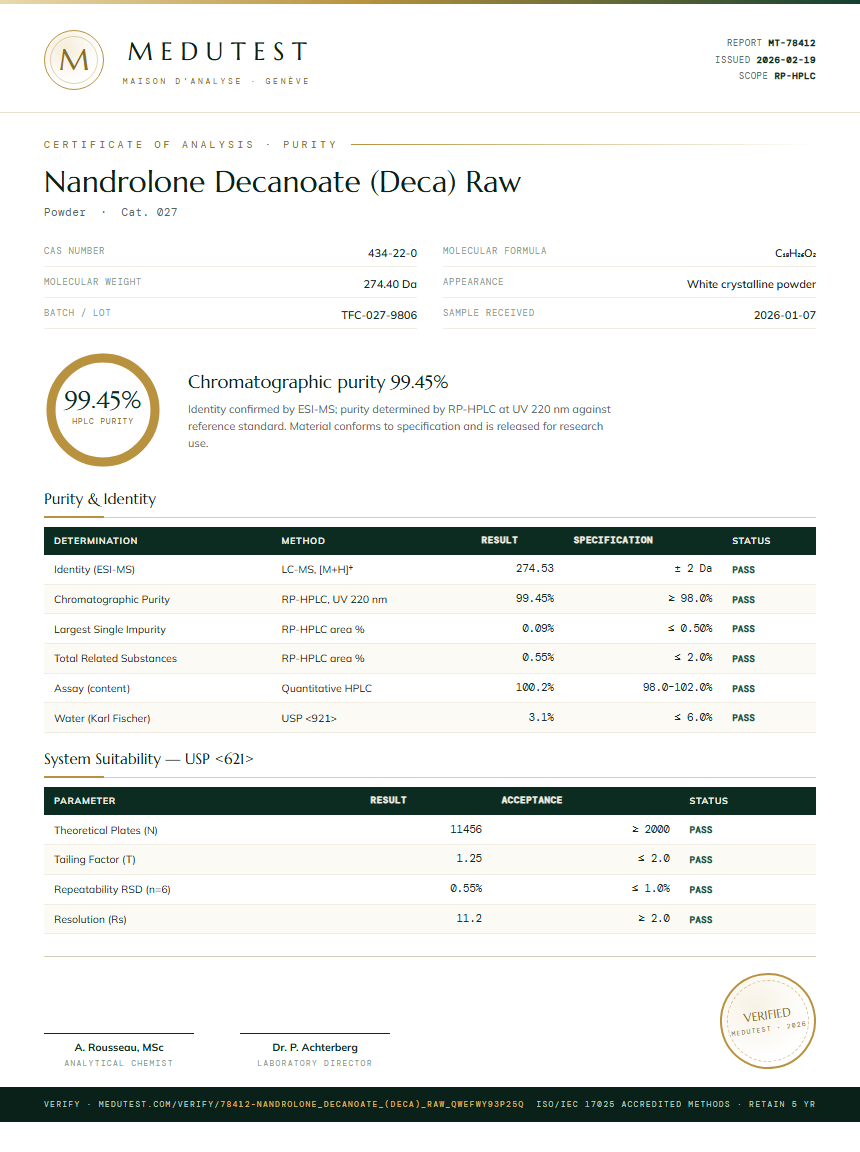Viewport: 860px width, 1152px height.
Task: Click the gold Verified Medutest seal
Action: 767,1020
